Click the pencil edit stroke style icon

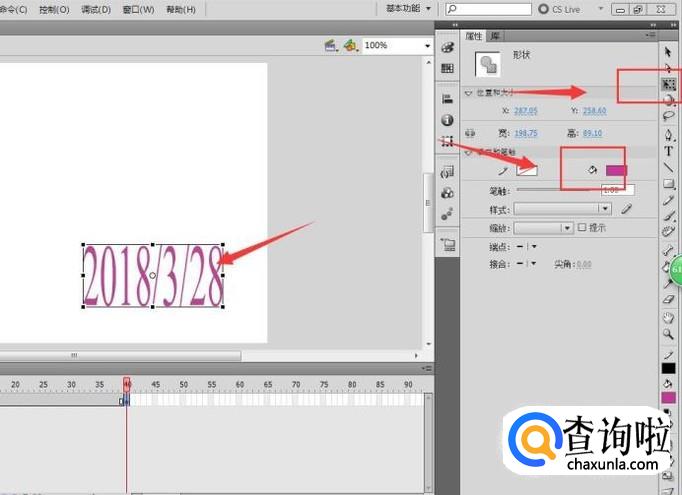(x=627, y=209)
